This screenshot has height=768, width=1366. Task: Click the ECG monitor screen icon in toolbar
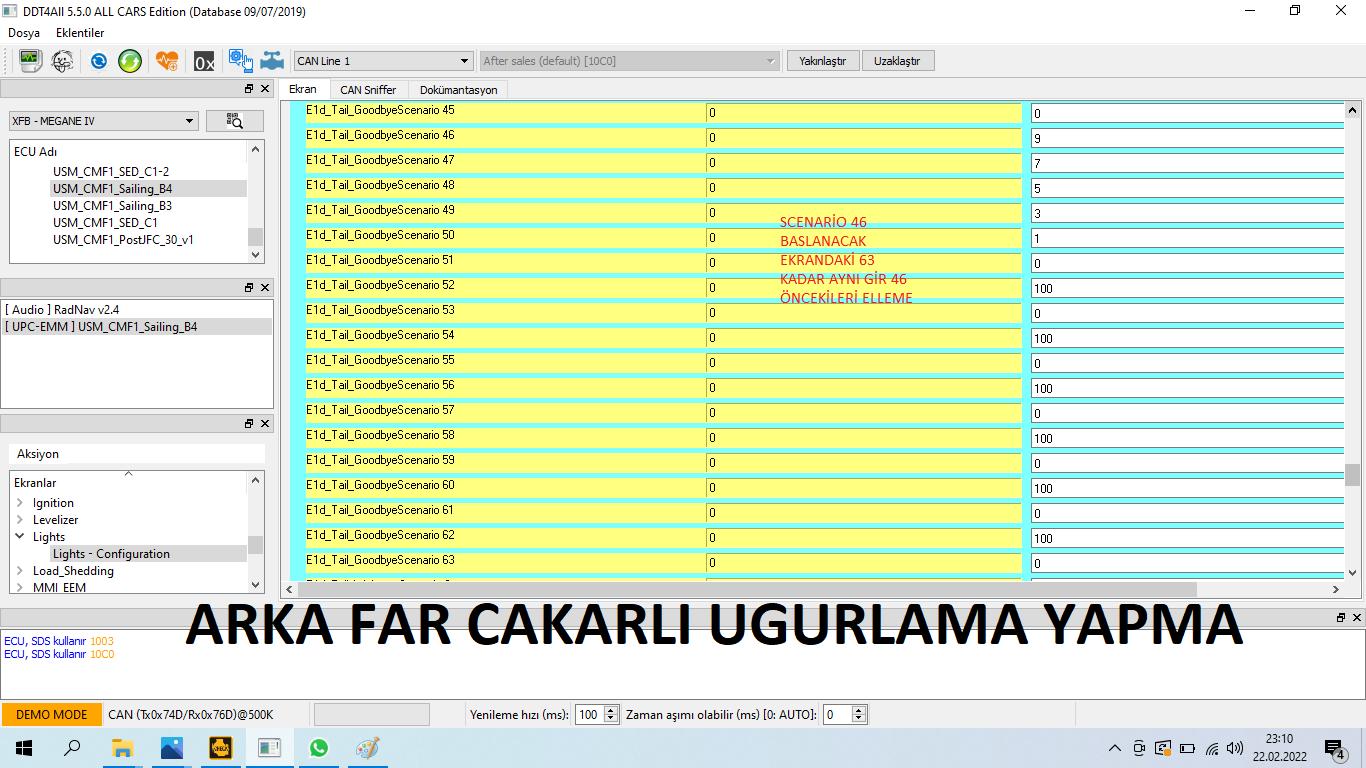30,61
